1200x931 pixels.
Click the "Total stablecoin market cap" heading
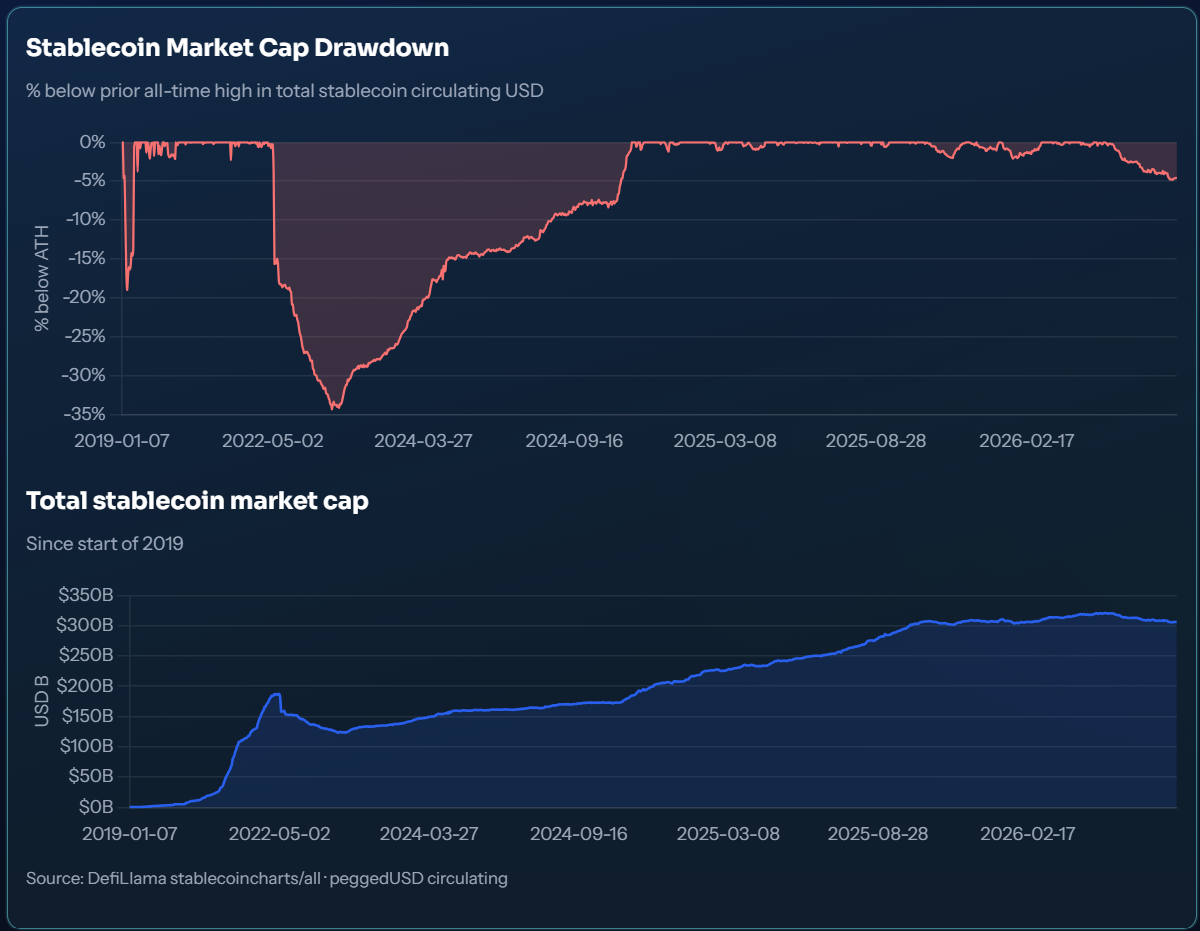click(197, 501)
